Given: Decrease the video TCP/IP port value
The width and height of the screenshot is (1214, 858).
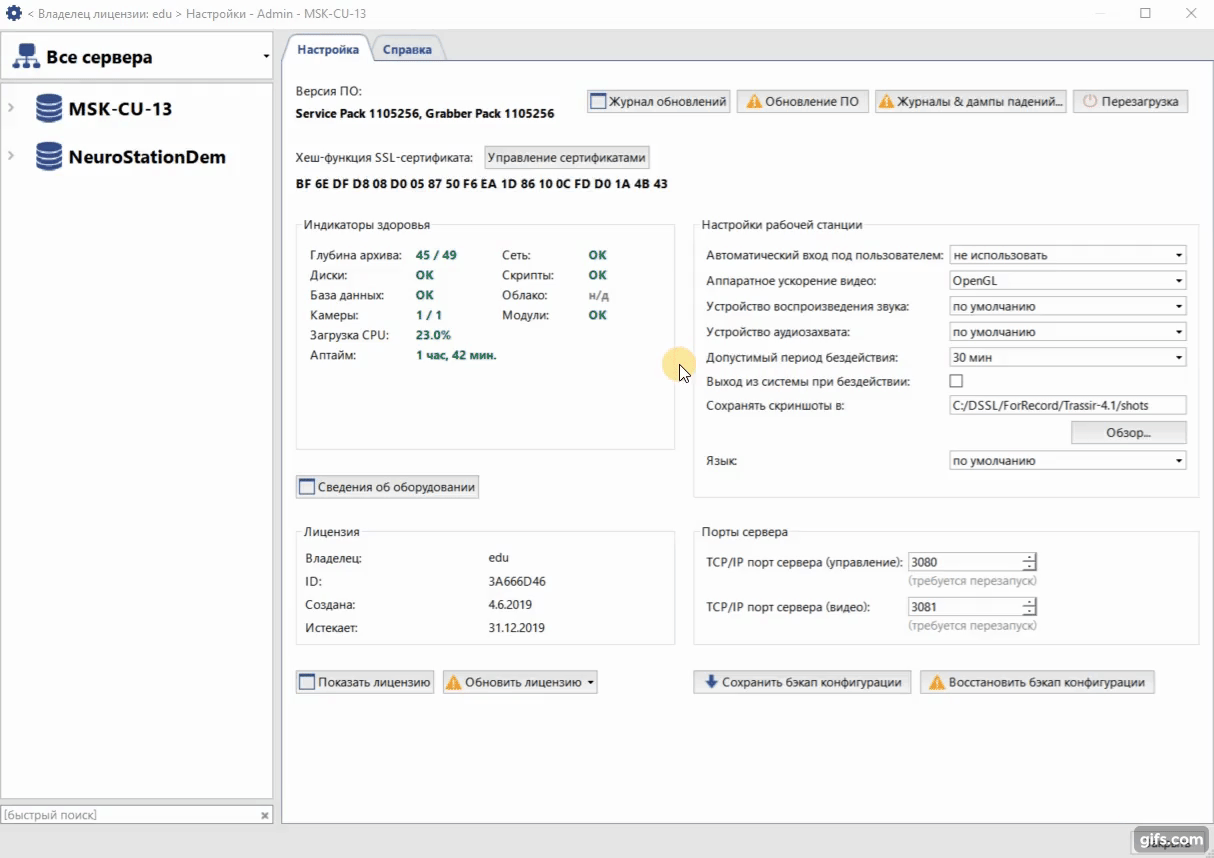Looking at the screenshot, I should pos(1030,612).
